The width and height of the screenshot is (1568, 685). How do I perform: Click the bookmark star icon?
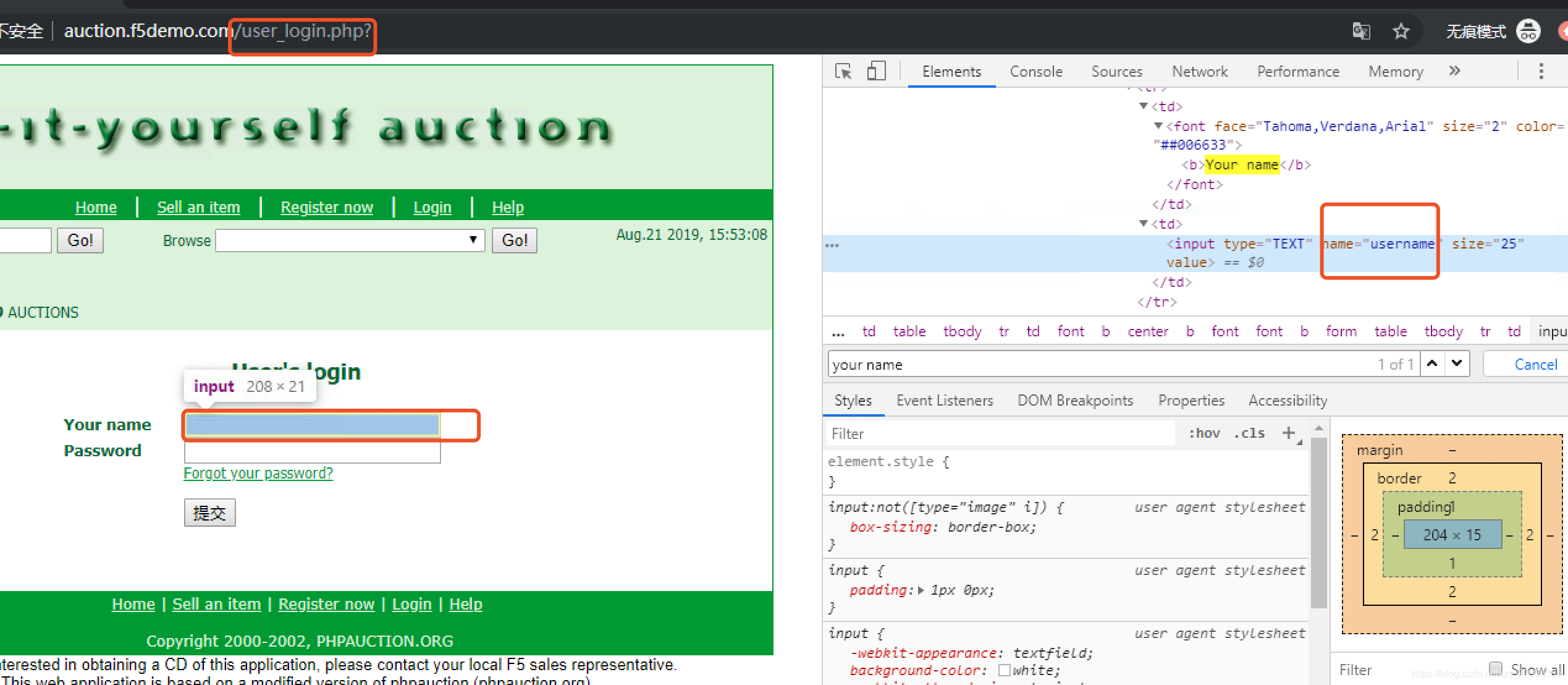pyautogui.click(x=1401, y=32)
